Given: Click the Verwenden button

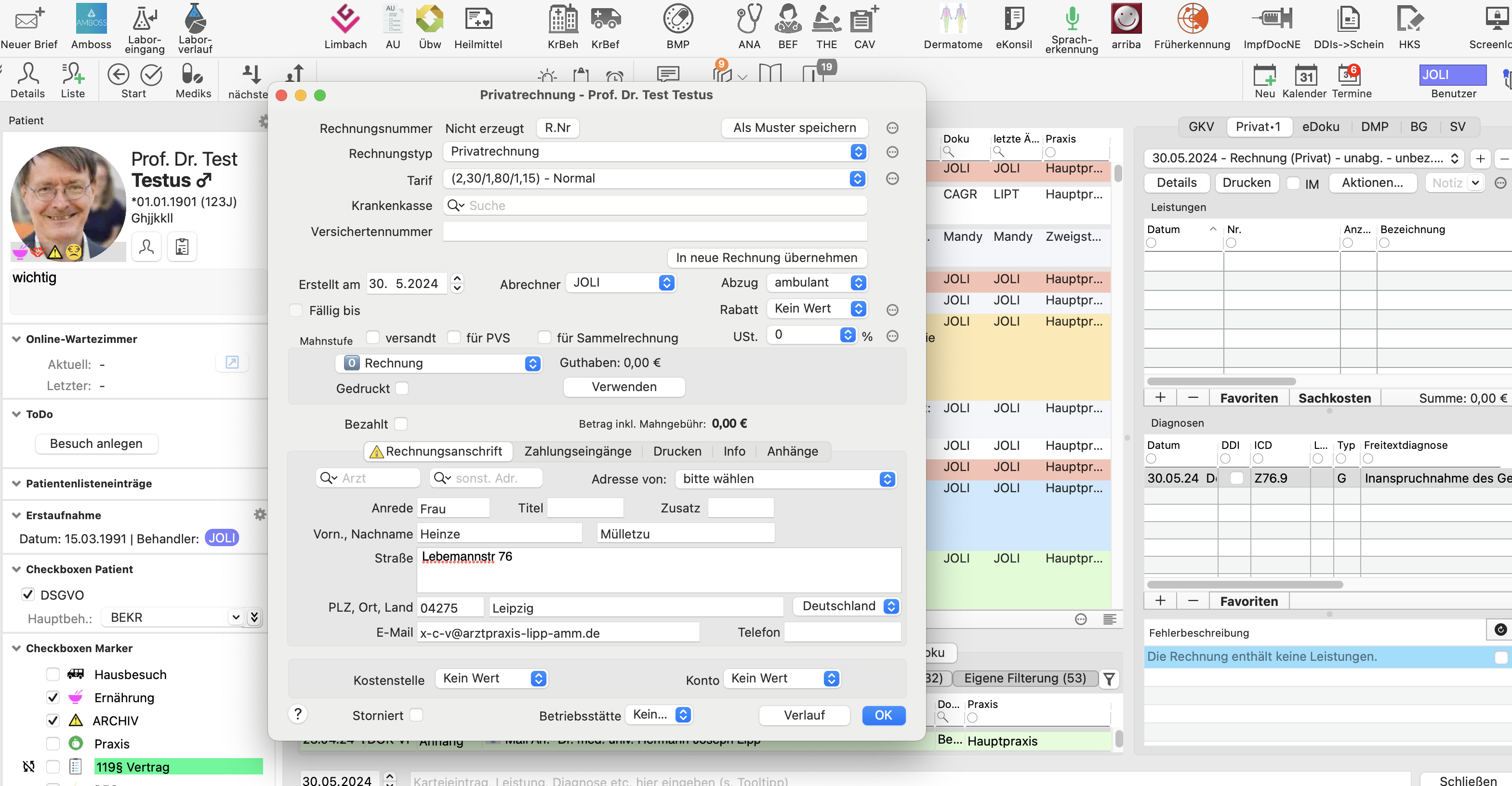Looking at the screenshot, I should tap(624, 387).
